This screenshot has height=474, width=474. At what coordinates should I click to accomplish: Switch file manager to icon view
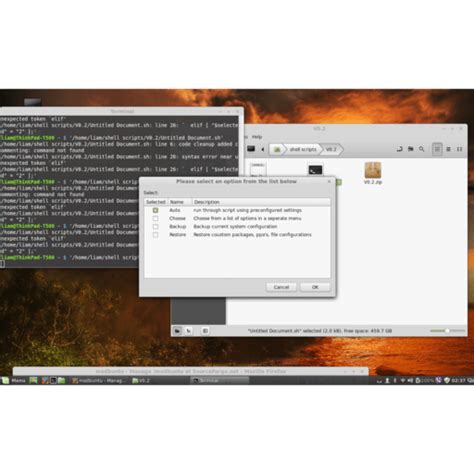(x=437, y=149)
